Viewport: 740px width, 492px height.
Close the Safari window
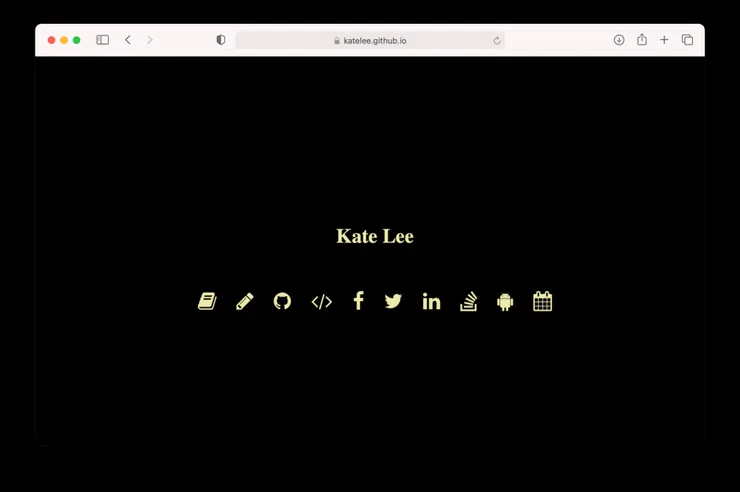51,40
